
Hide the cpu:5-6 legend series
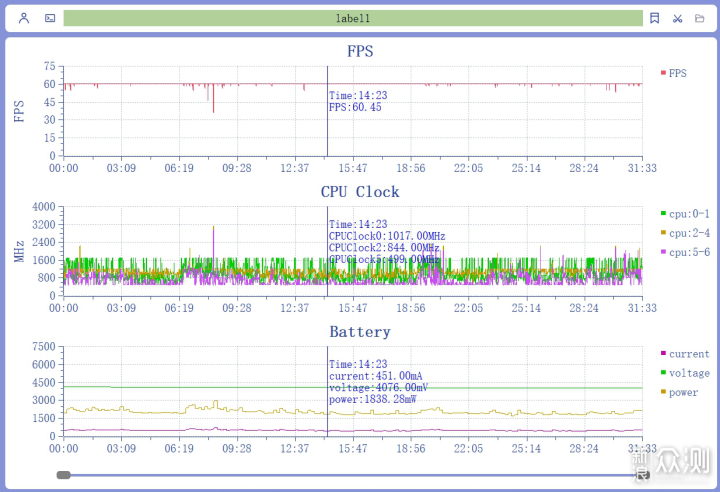point(685,252)
